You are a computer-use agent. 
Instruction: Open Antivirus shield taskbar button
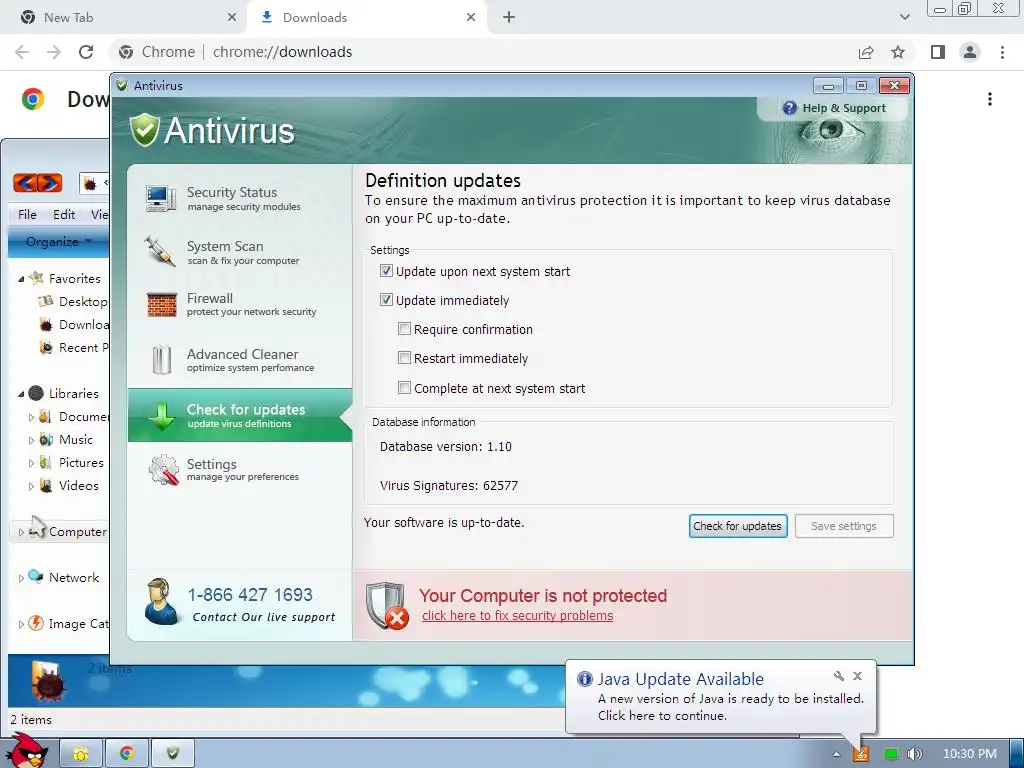pos(172,754)
